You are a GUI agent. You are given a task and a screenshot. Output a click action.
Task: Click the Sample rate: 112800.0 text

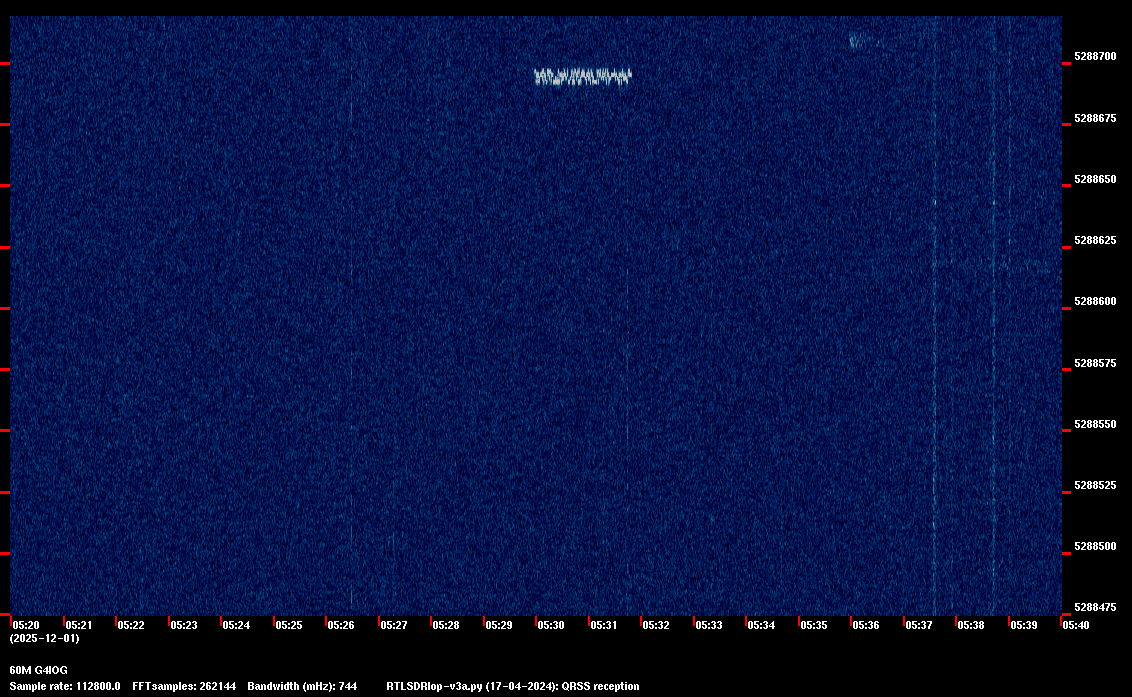[x=65, y=686]
